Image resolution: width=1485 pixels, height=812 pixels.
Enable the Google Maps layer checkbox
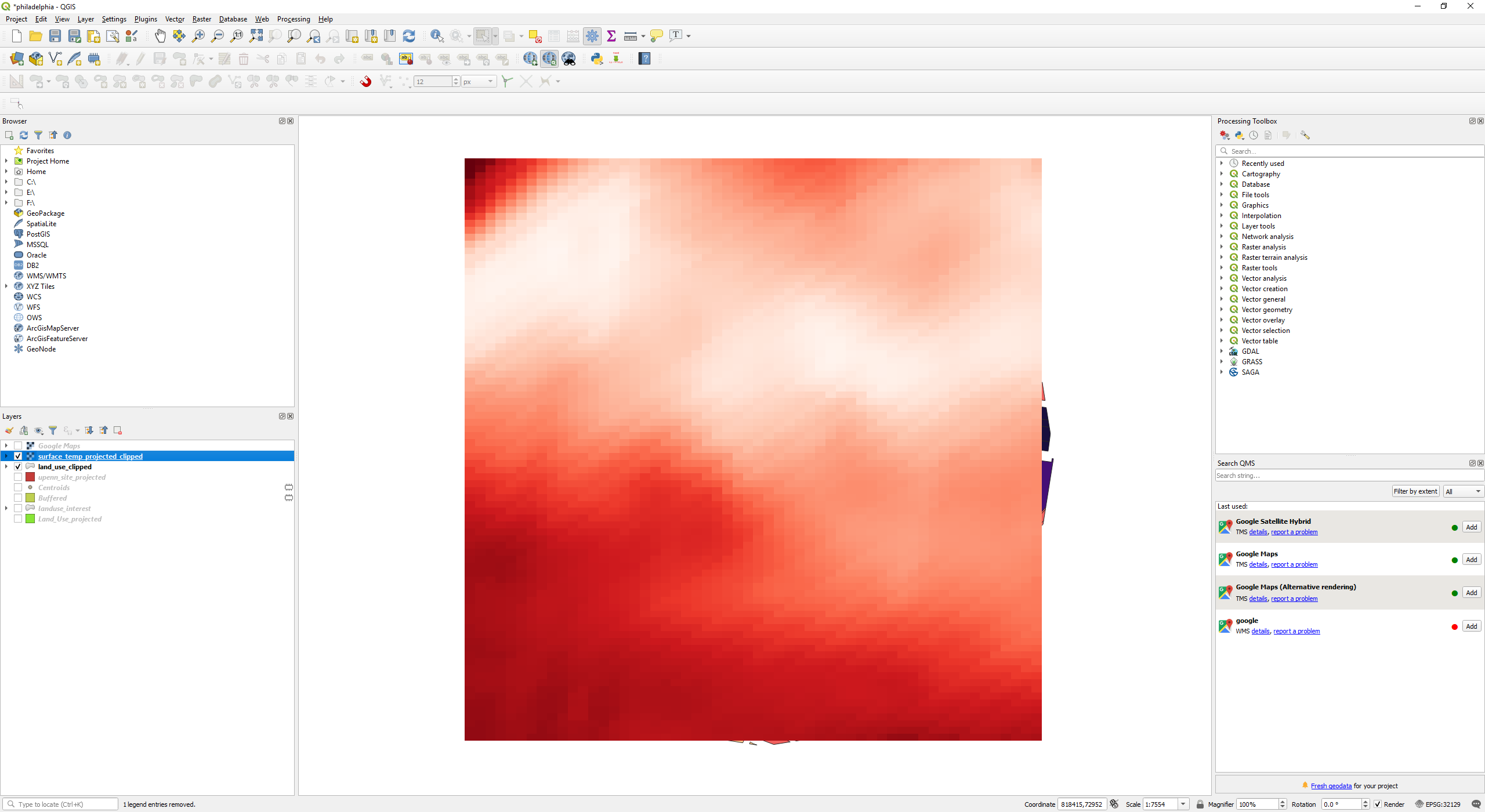18,446
